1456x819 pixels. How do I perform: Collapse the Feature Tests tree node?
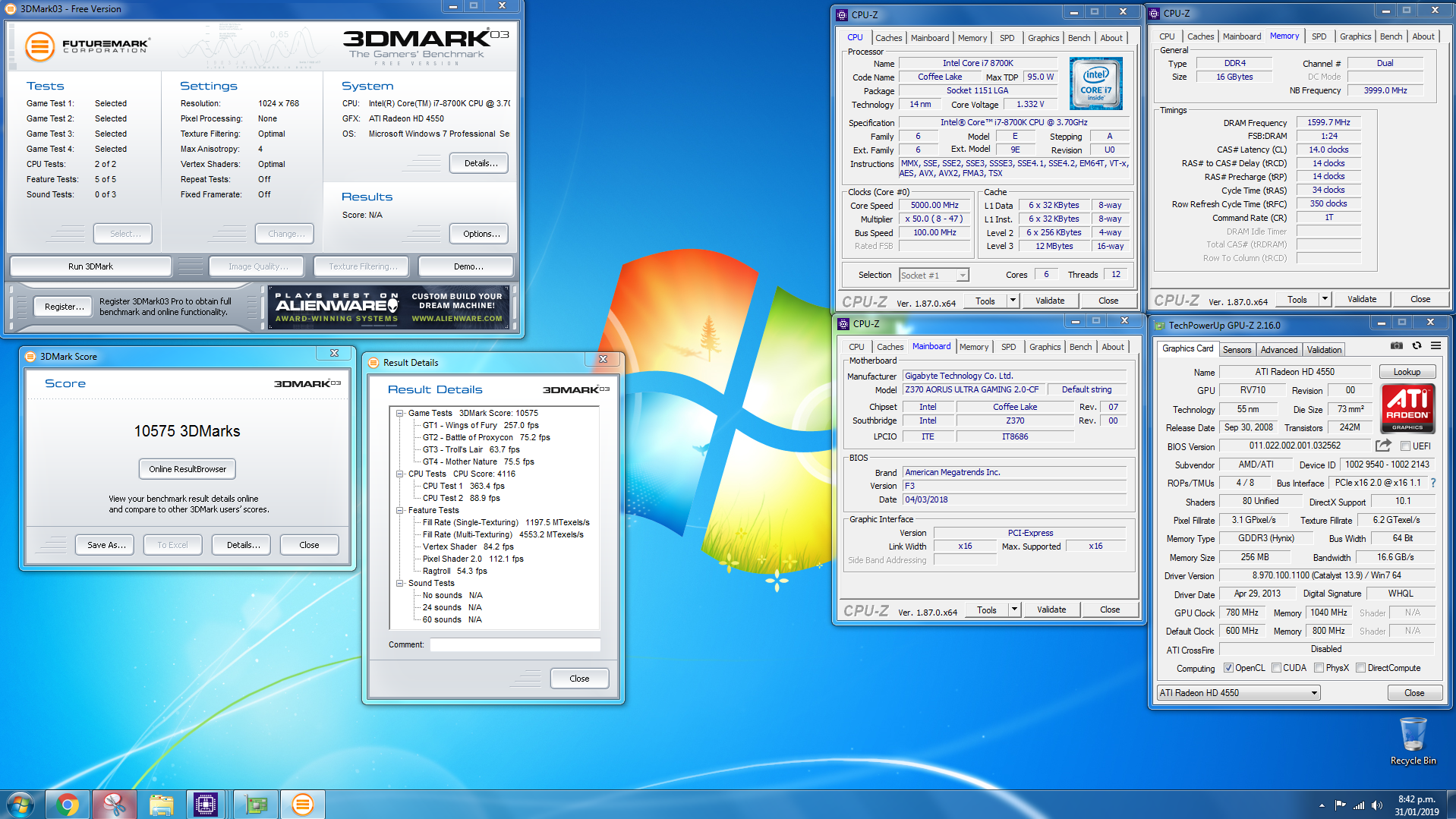[x=400, y=510]
